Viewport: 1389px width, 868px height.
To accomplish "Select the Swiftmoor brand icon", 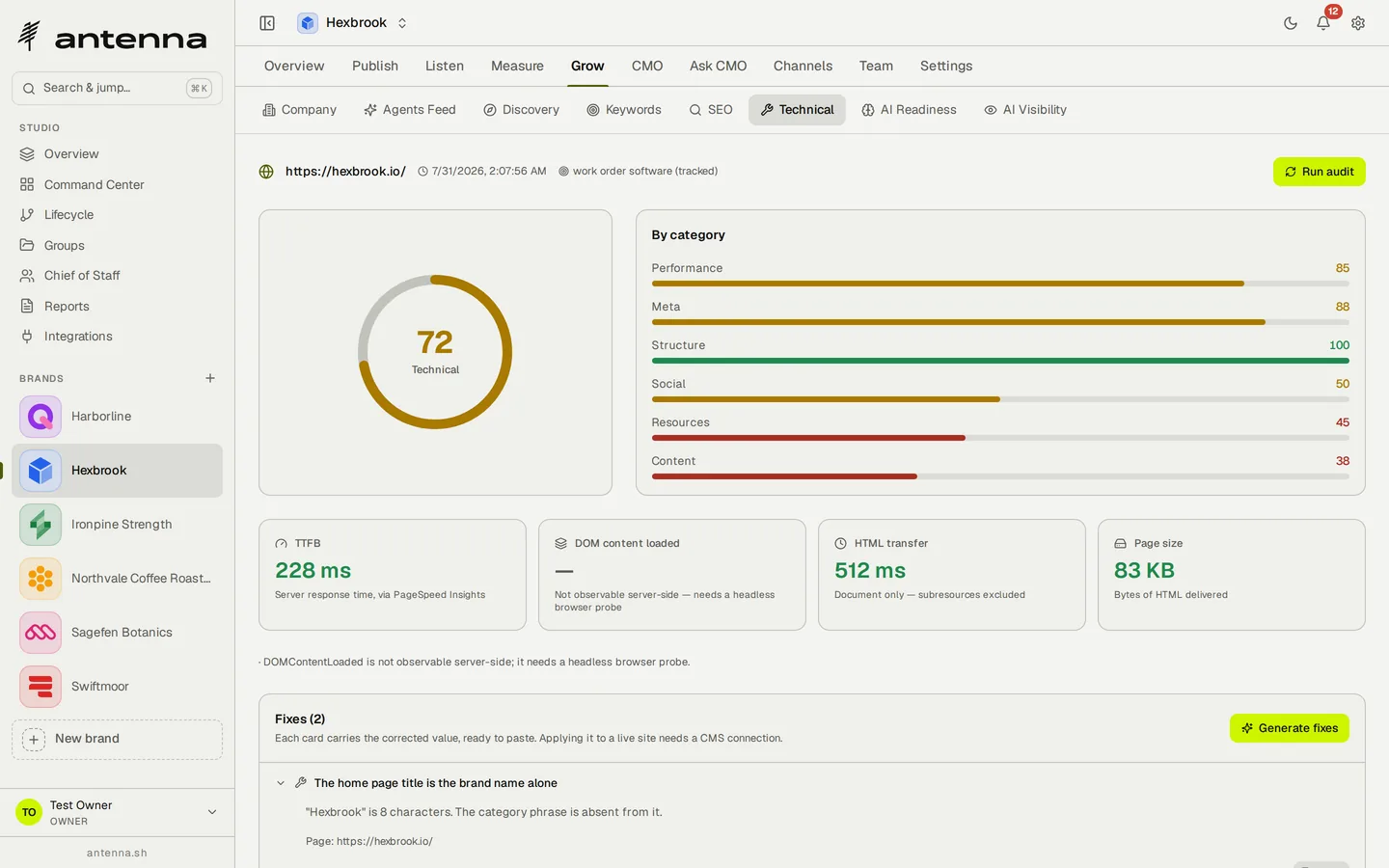I will (x=41, y=687).
